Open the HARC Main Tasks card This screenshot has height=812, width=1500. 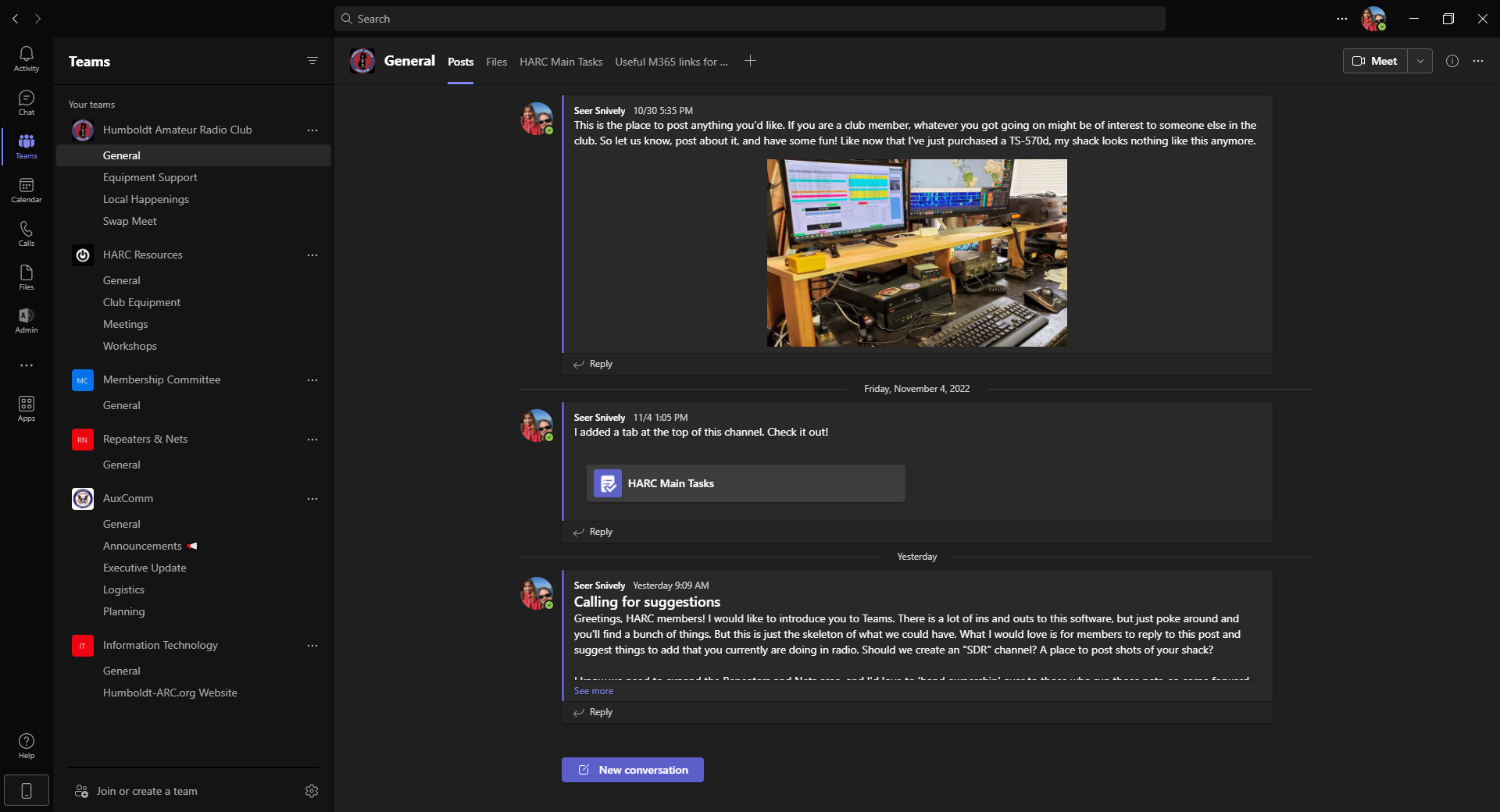pos(746,483)
